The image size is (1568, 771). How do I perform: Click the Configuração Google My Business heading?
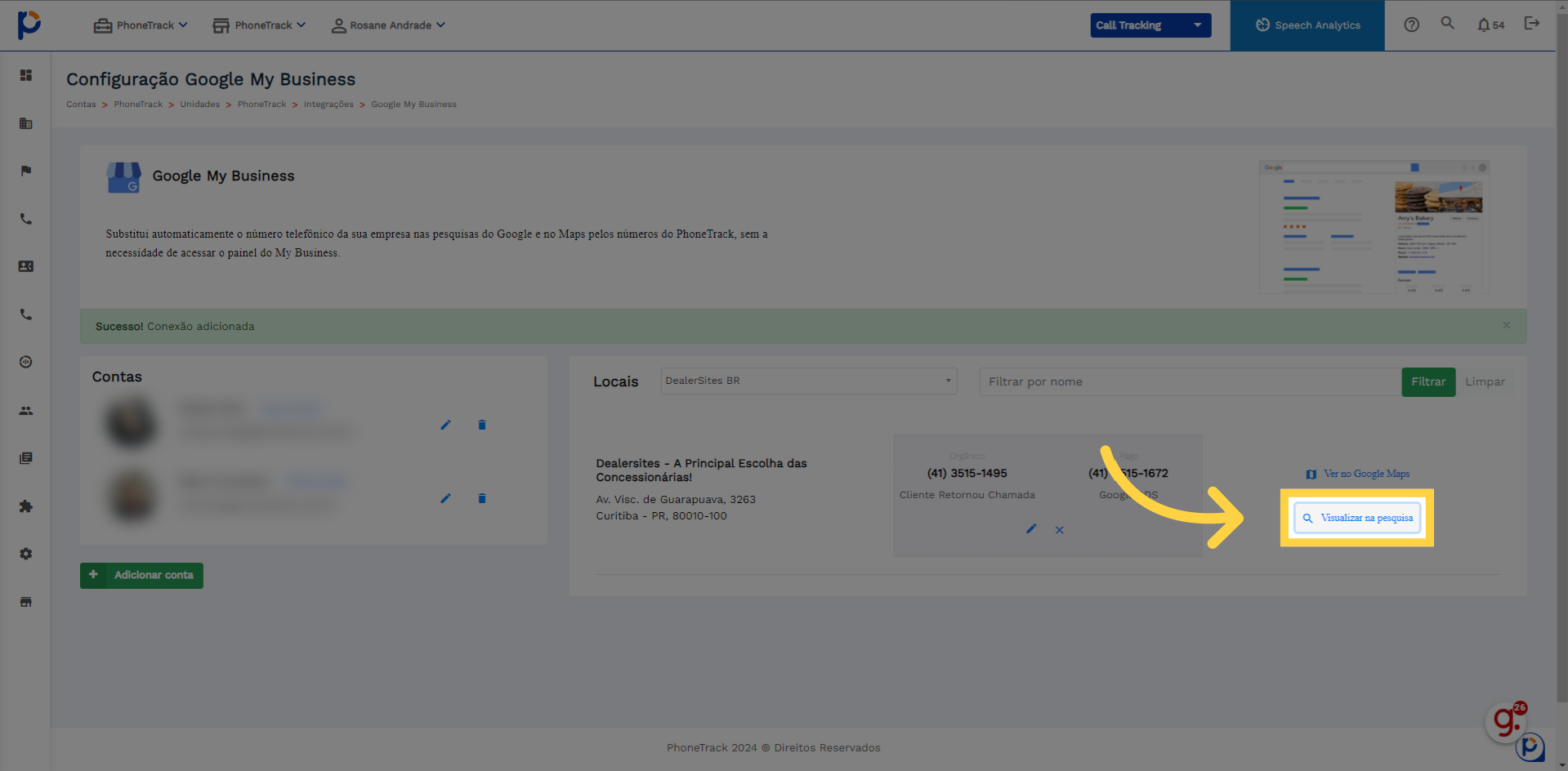211,79
